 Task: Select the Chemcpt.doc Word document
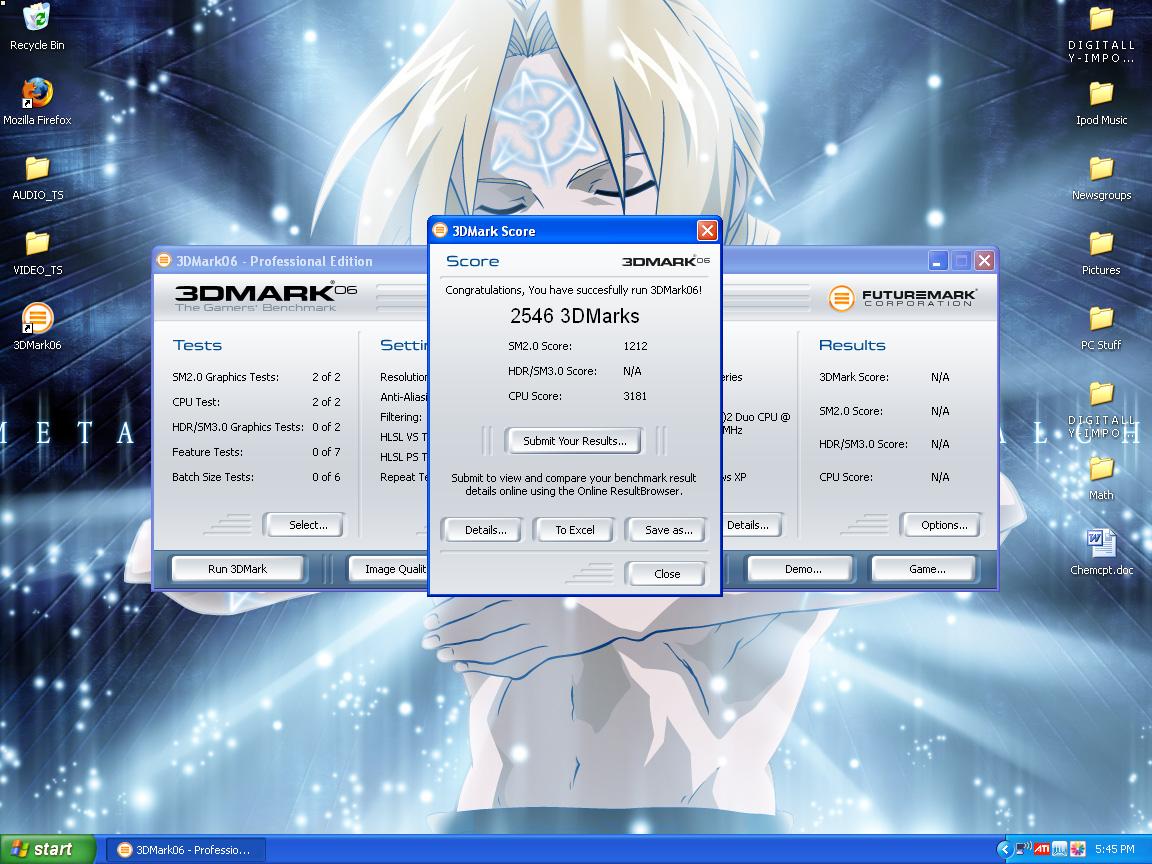(1101, 552)
